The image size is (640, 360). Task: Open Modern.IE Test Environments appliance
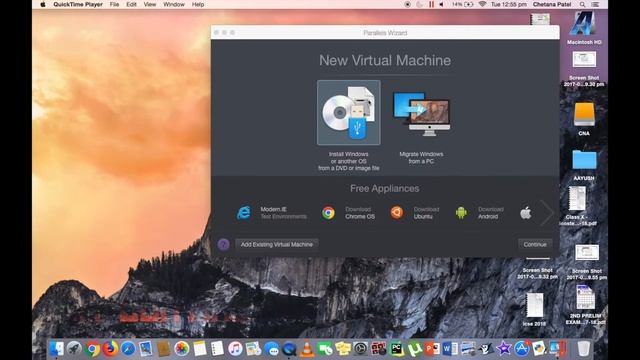click(272, 213)
